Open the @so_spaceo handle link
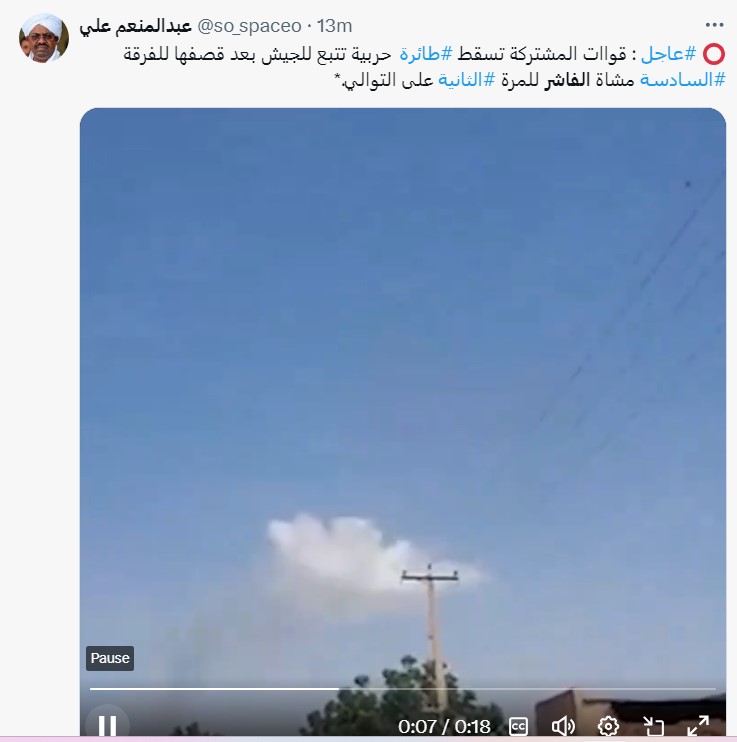Image resolution: width=737 pixels, height=742 pixels. pyautogui.click(x=249, y=26)
